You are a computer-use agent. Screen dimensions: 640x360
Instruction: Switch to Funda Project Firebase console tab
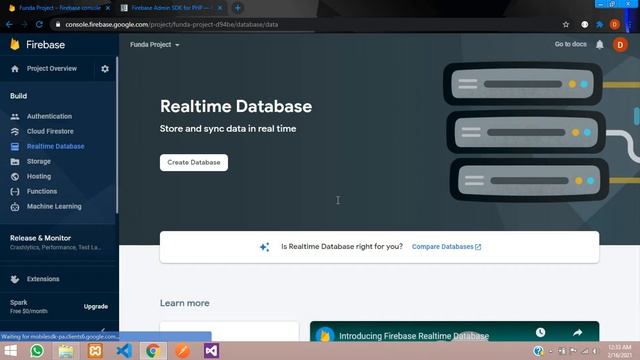(x=60, y=8)
